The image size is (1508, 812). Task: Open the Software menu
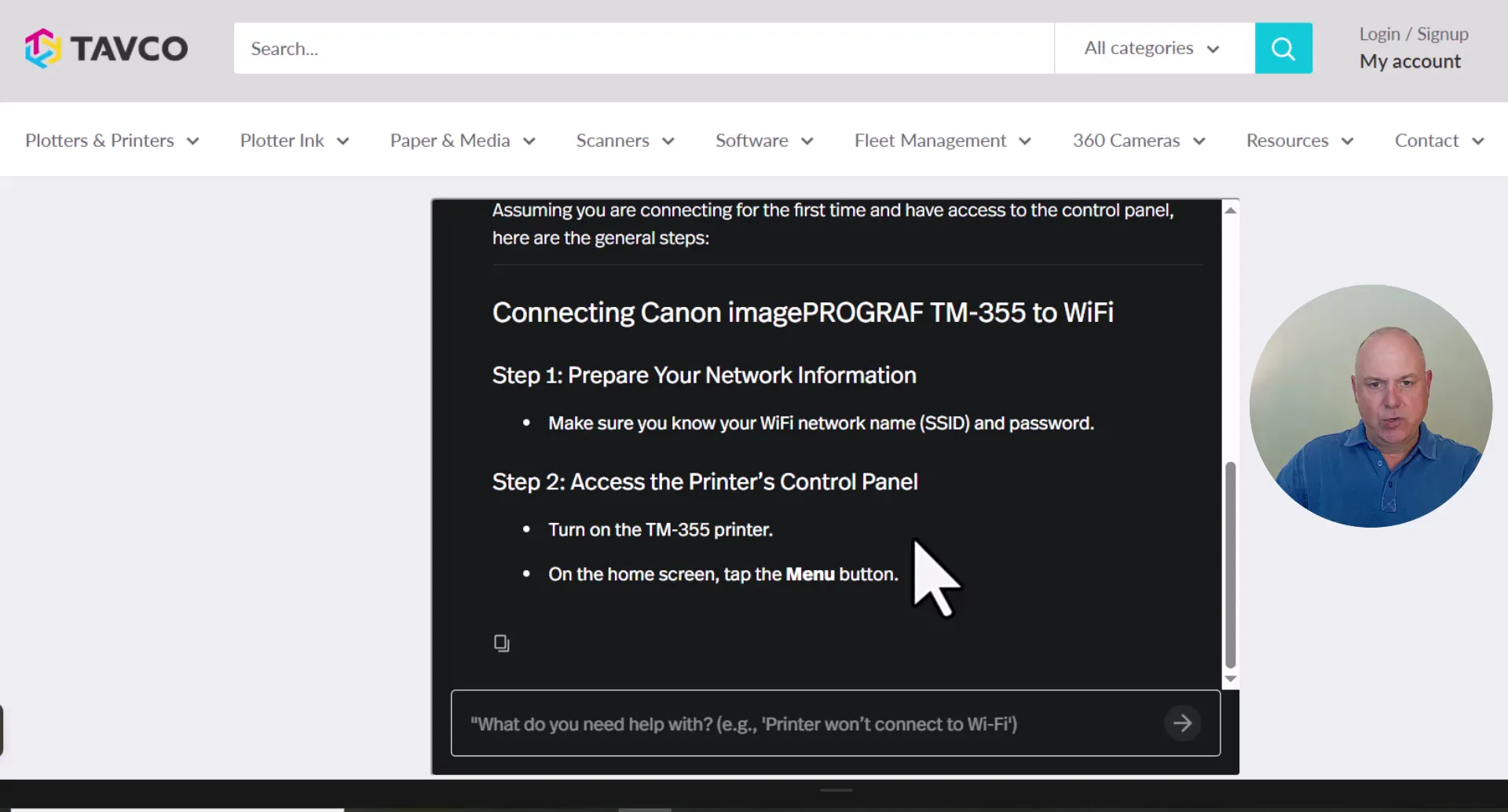pos(763,141)
